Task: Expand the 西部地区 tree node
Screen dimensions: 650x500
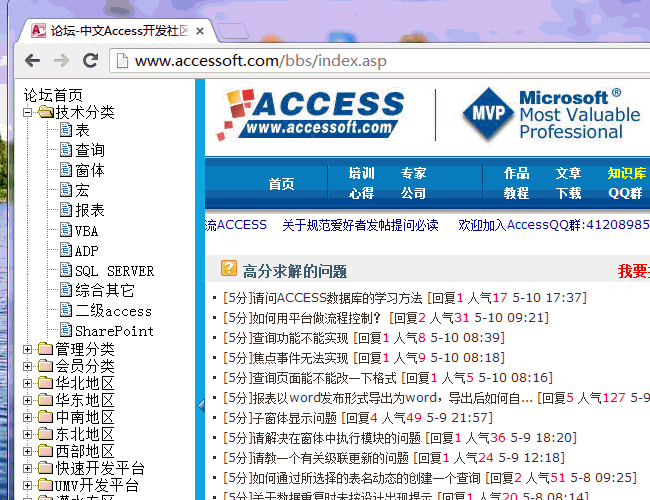Action: pos(27,451)
